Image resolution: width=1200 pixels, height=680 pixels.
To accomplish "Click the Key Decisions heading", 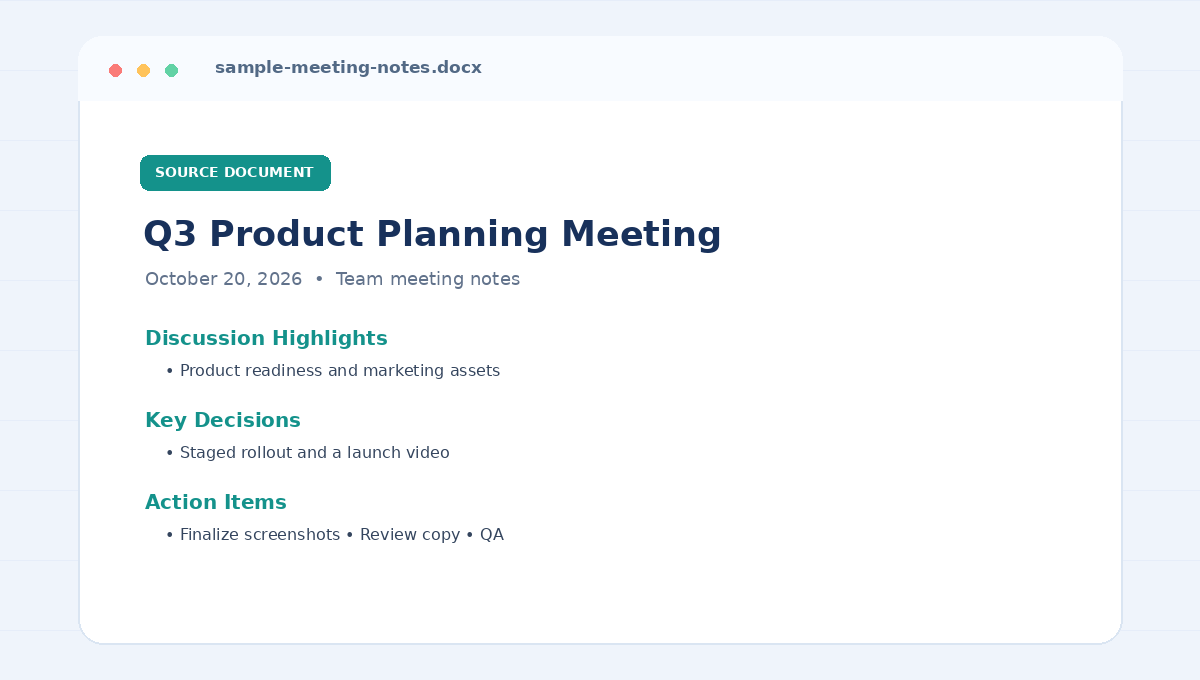I will click(223, 420).
